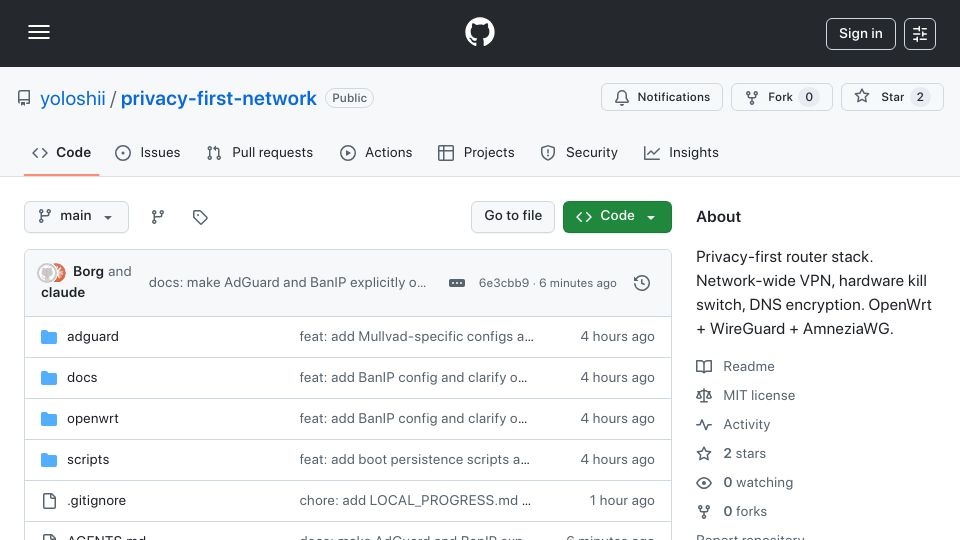Fork this repository
This screenshot has width=960, height=540.
(782, 97)
